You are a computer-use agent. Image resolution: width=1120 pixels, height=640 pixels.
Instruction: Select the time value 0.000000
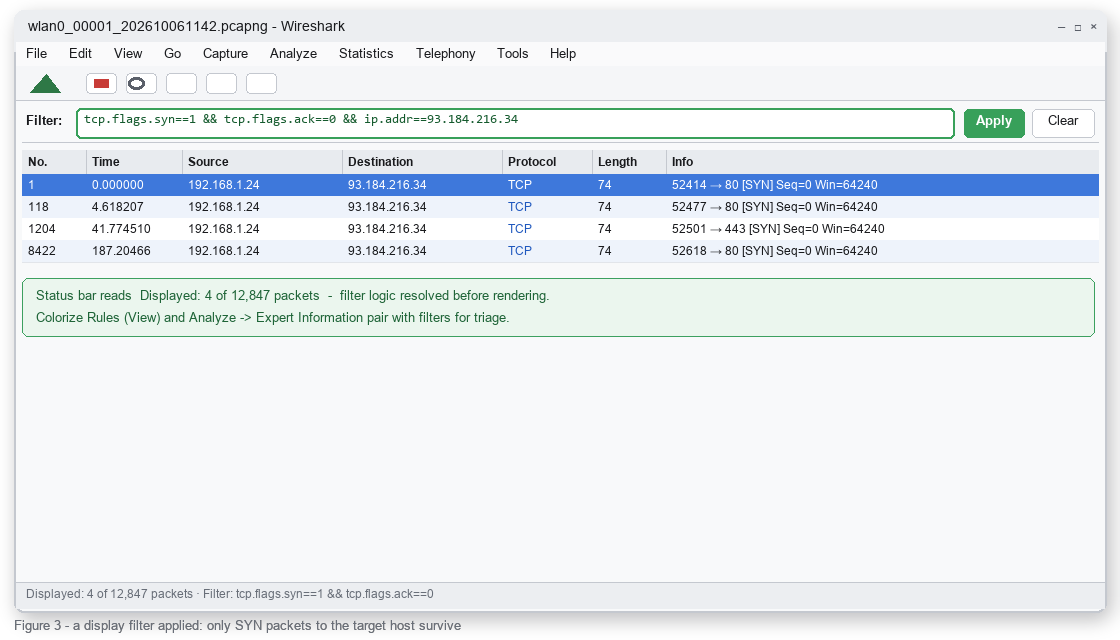118,185
